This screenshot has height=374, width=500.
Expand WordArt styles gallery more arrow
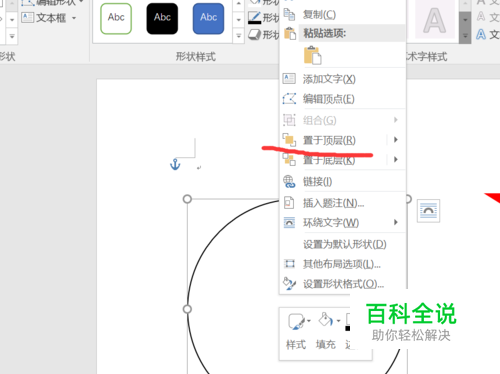(x=465, y=36)
